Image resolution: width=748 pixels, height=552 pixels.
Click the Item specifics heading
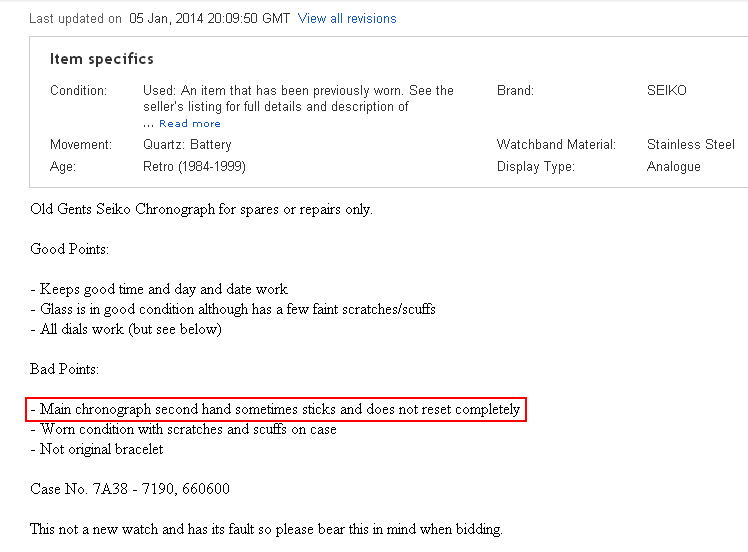coord(102,59)
